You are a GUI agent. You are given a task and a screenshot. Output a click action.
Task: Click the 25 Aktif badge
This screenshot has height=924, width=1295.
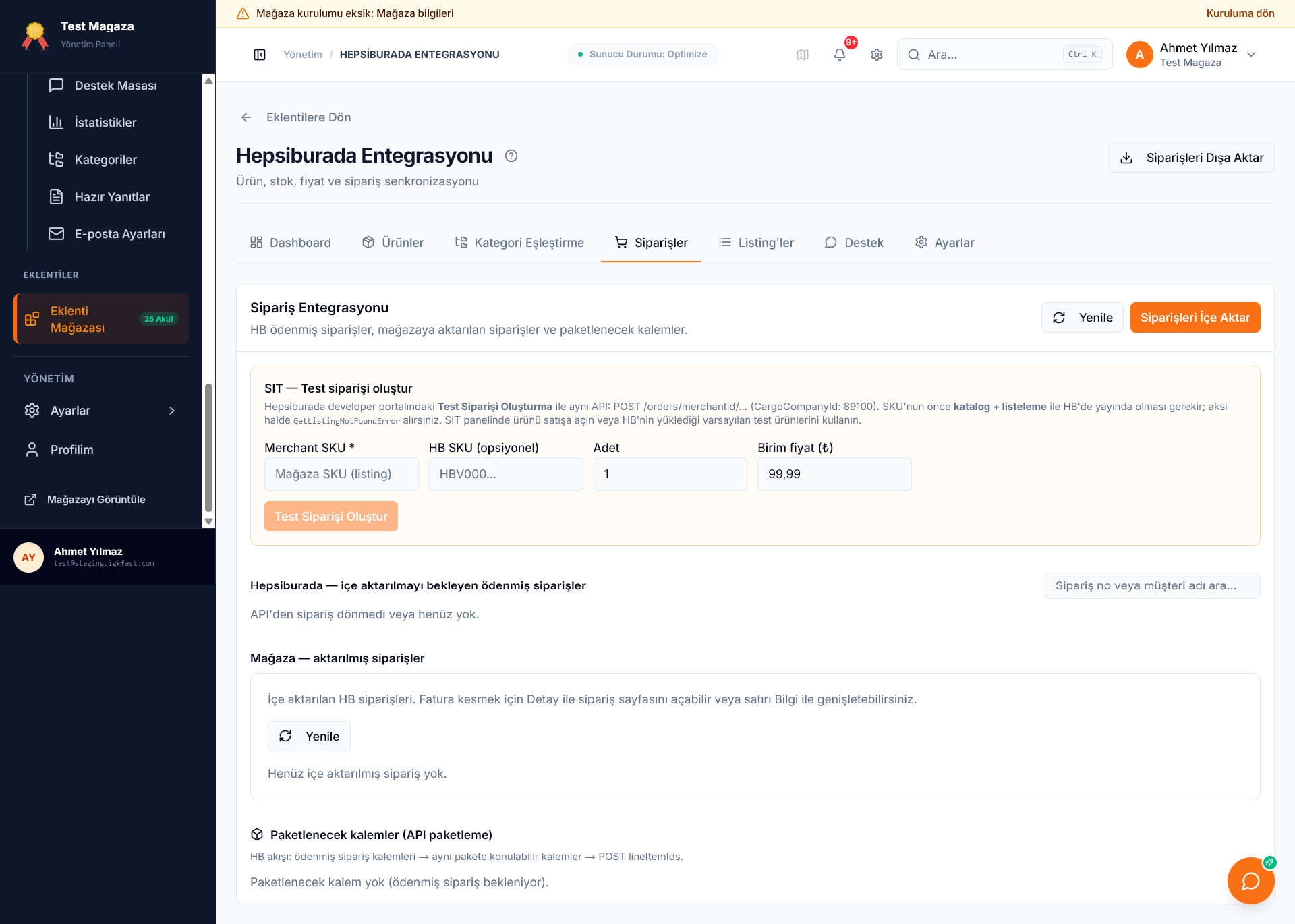(x=159, y=319)
